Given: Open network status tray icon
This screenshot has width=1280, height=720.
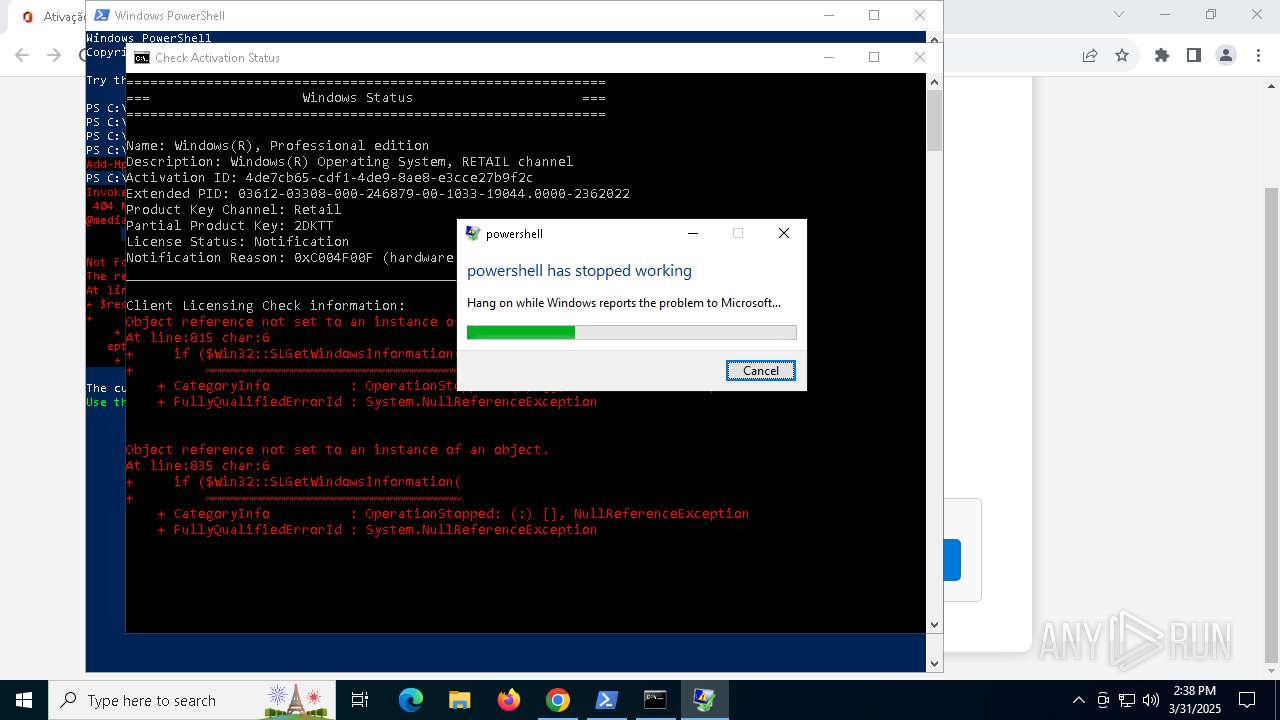Looking at the screenshot, I should pos(1127,700).
